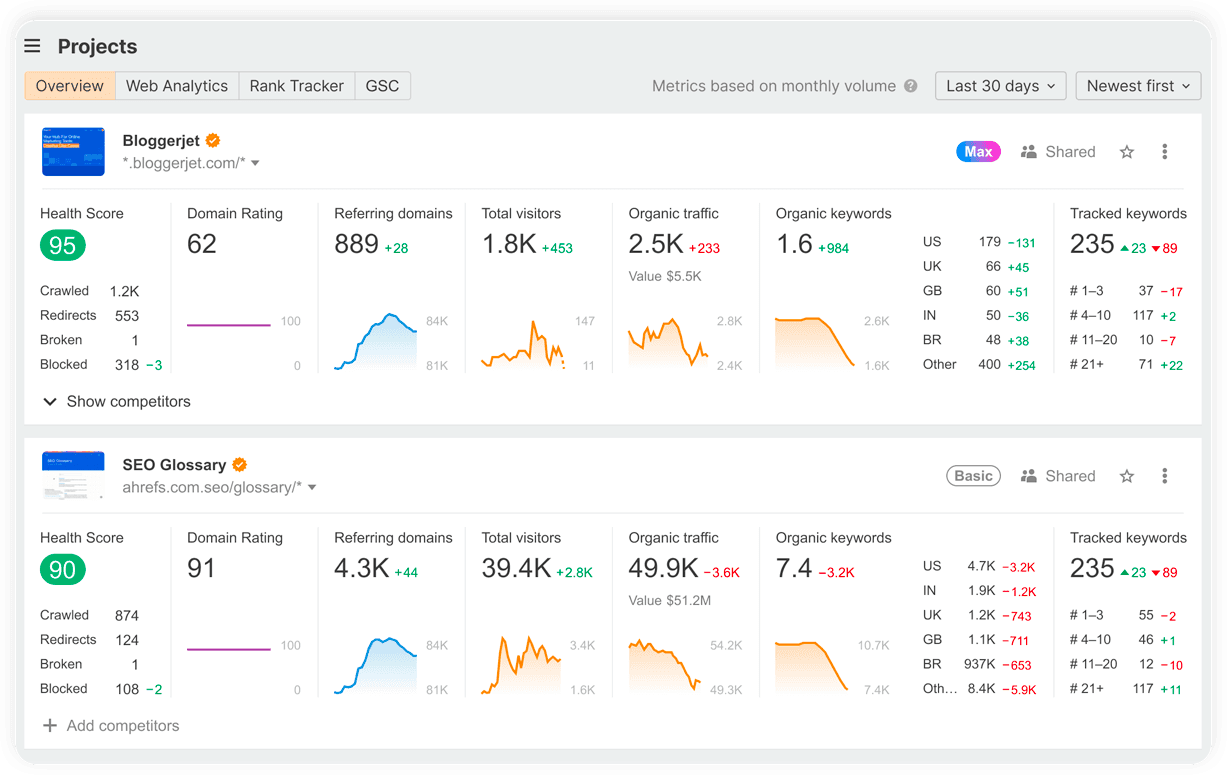The width and height of the screenshot is (1227, 775).
Task: Switch to the Web Analytics tab
Action: [x=177, y=86]
